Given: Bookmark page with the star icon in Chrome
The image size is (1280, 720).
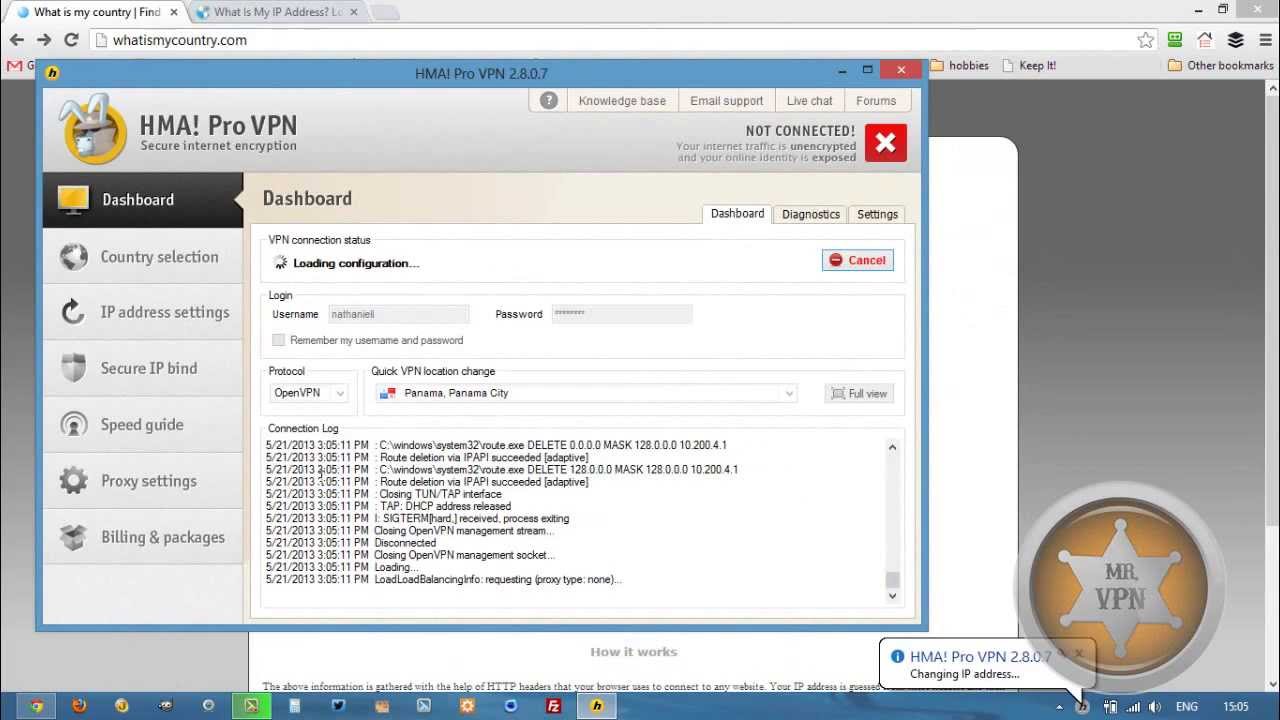Looking at the screenshot, I should (1146, 40).
